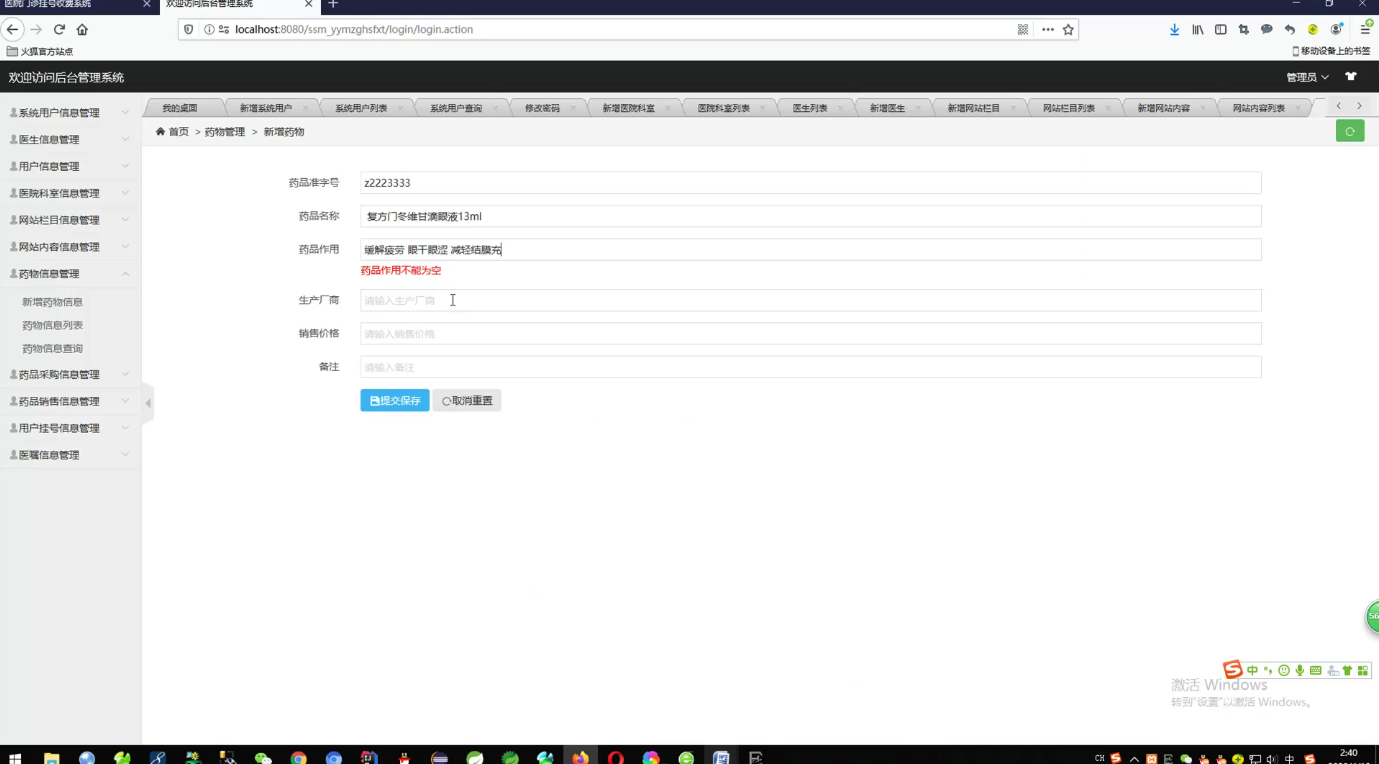Switch to 修改密码 tab
This screenshot has width=1379, height=764.
point(542,108)
